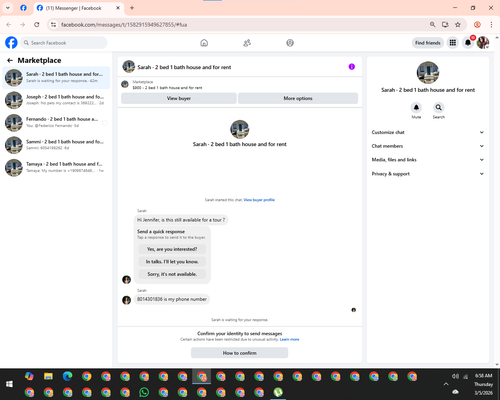This screenshot has width=500, height=400.
Task: Click the message "Hi Jennifer, is this still available"
Action: [181, 220]
